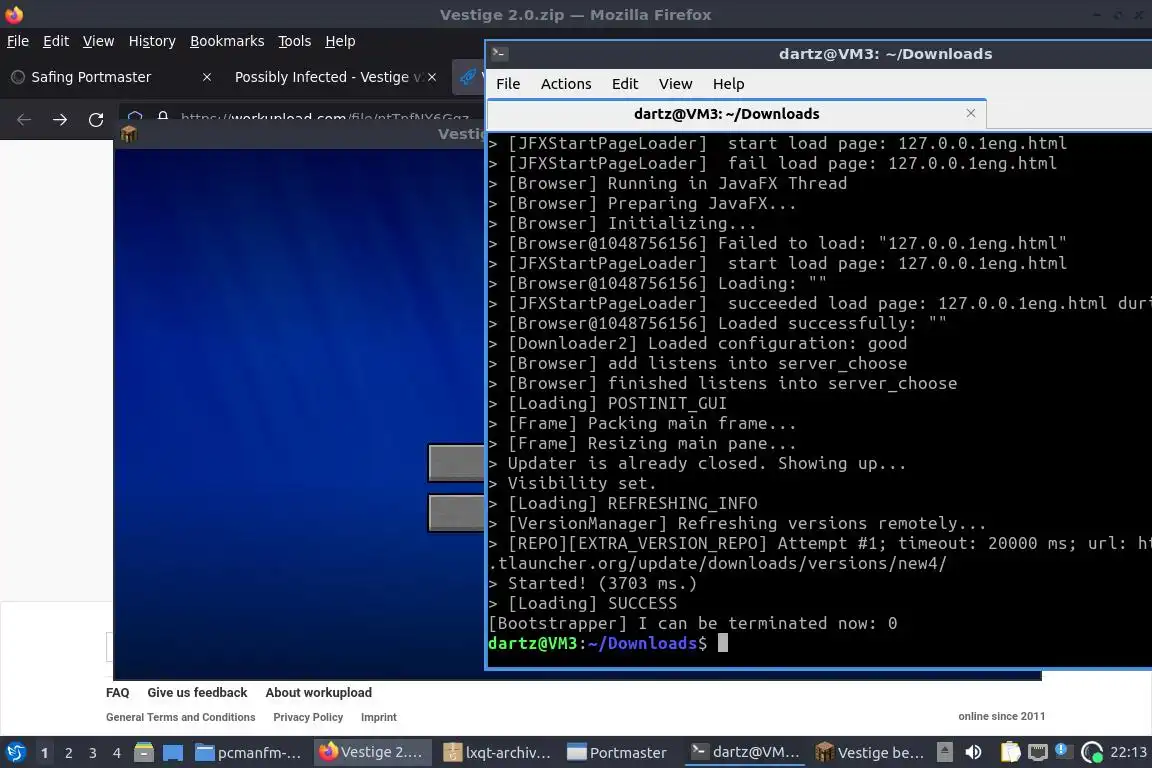Open the Privacy Policy link
The height and width of the screenshot is (768, 1152).
click(x=308, y=717)
